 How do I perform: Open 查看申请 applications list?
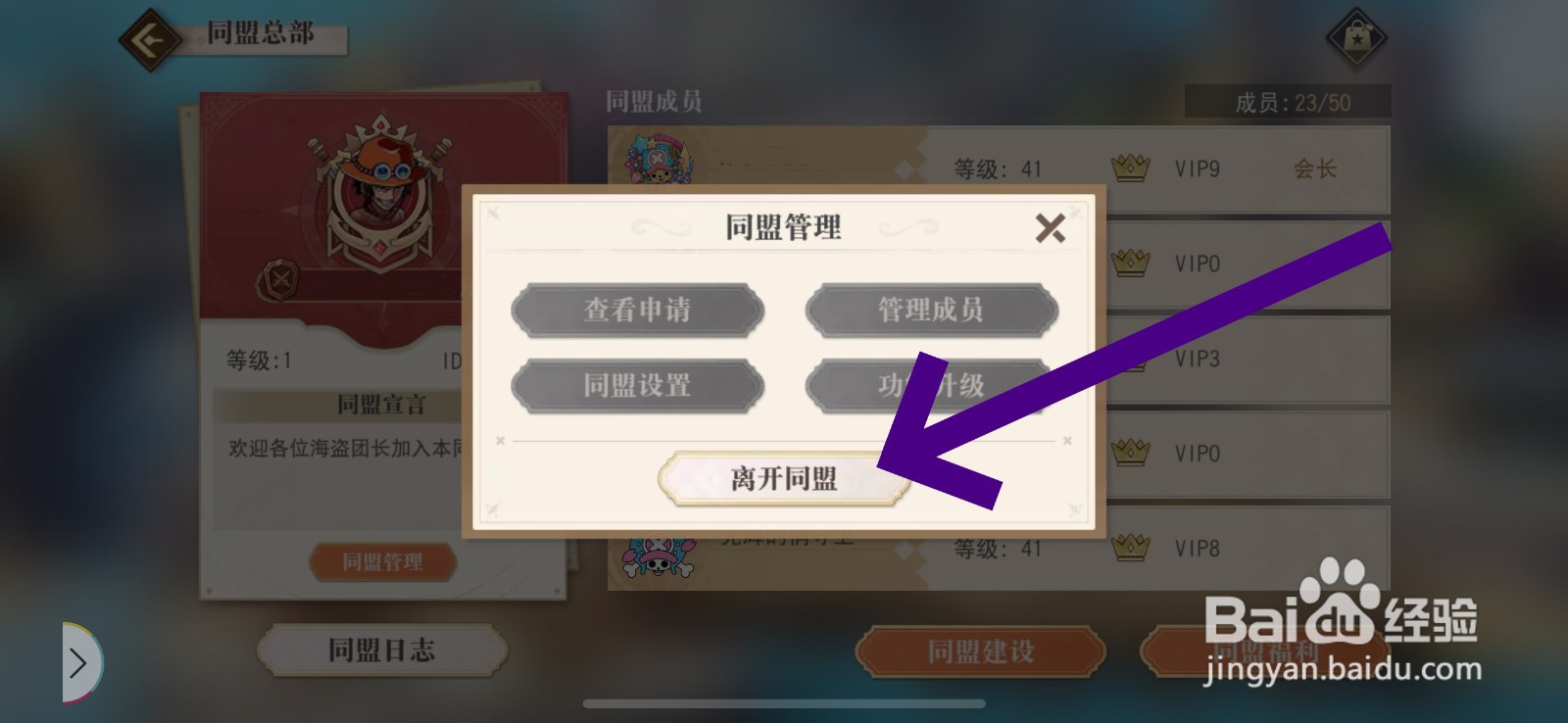click(x=637, y=311)
